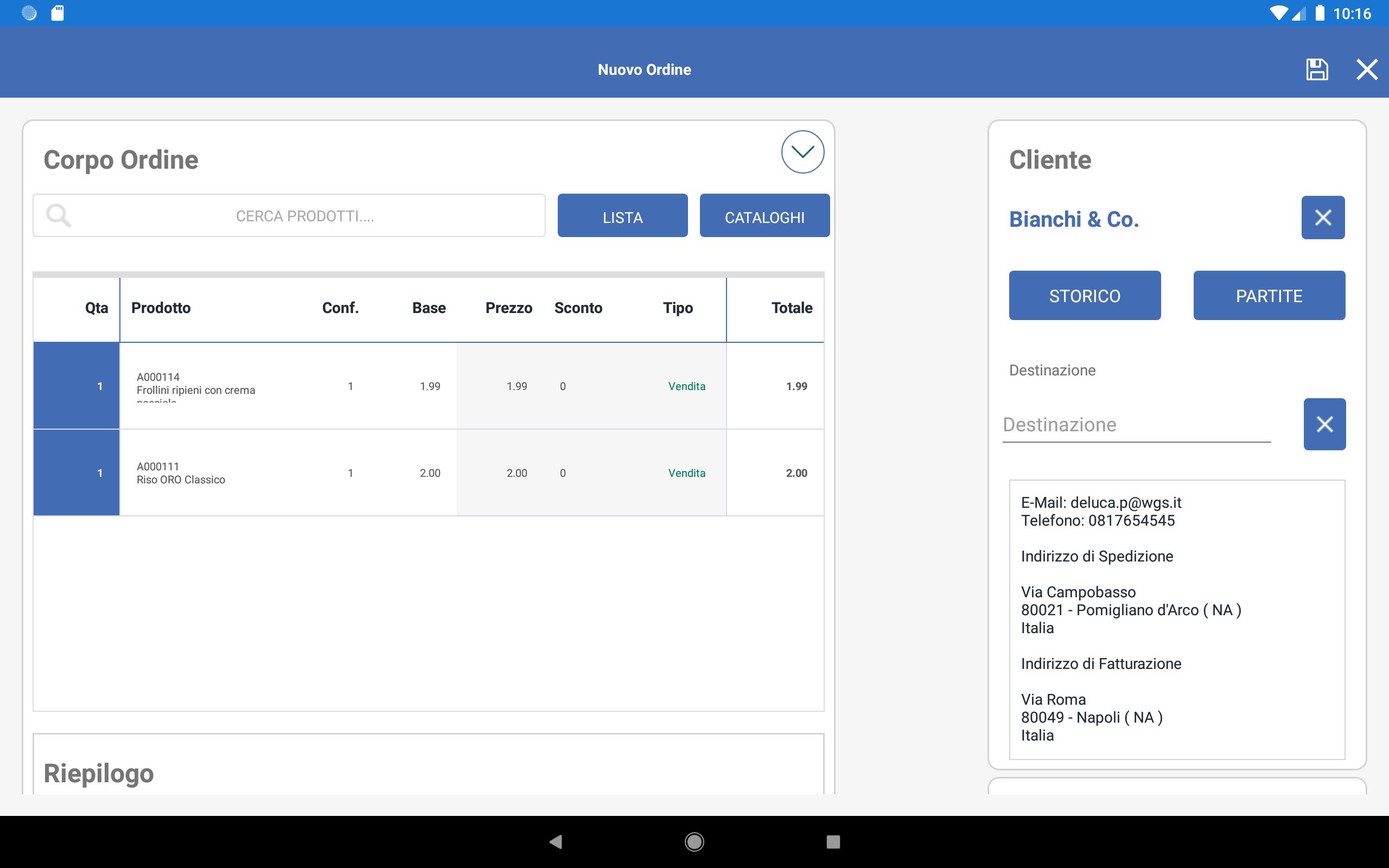Image resolution: width=1389 pixels, height=868 pixels.
Task: Edit price 2.00 in Riso ORO row
Action: click(517, 473)
